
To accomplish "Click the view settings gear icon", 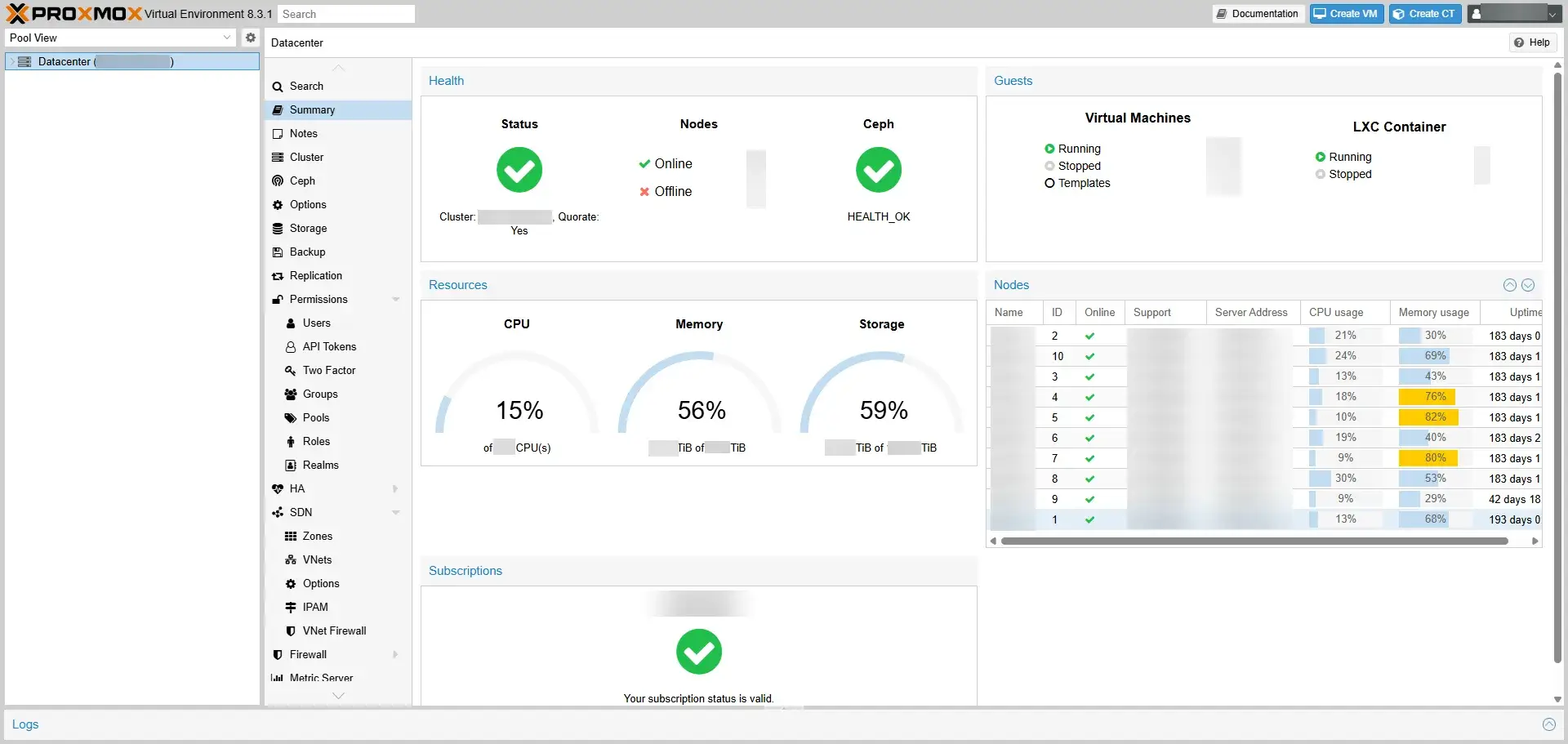I will click(x=250, y=38).
